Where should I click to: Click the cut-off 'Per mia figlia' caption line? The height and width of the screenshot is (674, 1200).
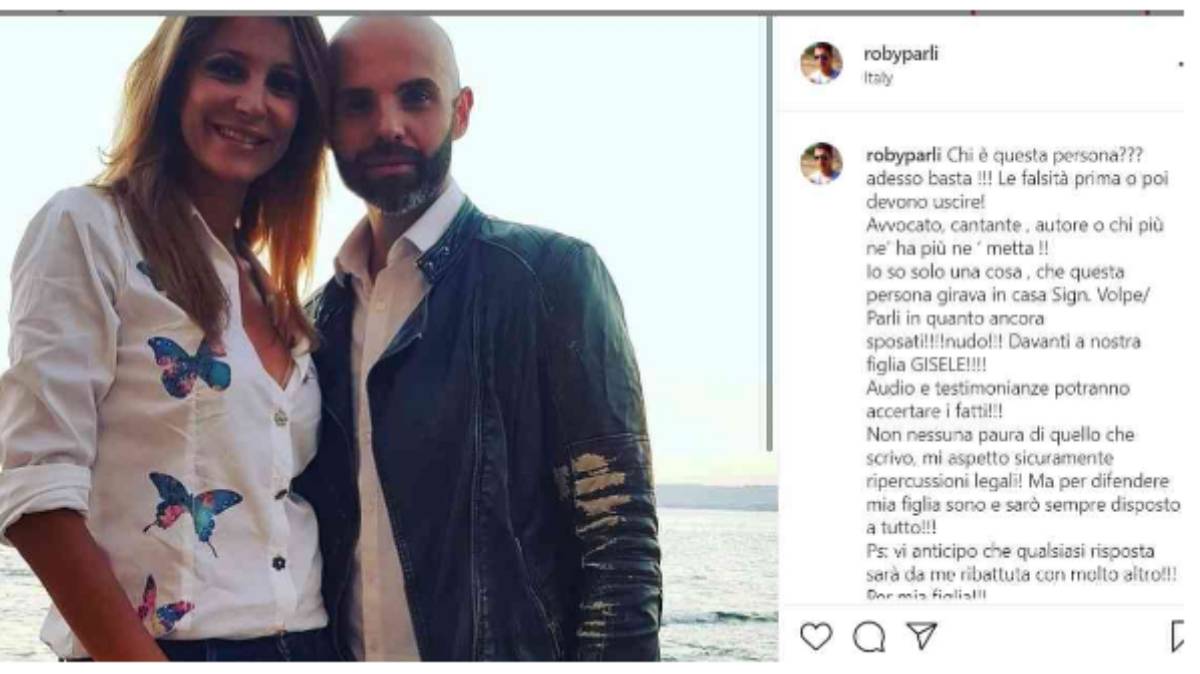tap(924, 595)
